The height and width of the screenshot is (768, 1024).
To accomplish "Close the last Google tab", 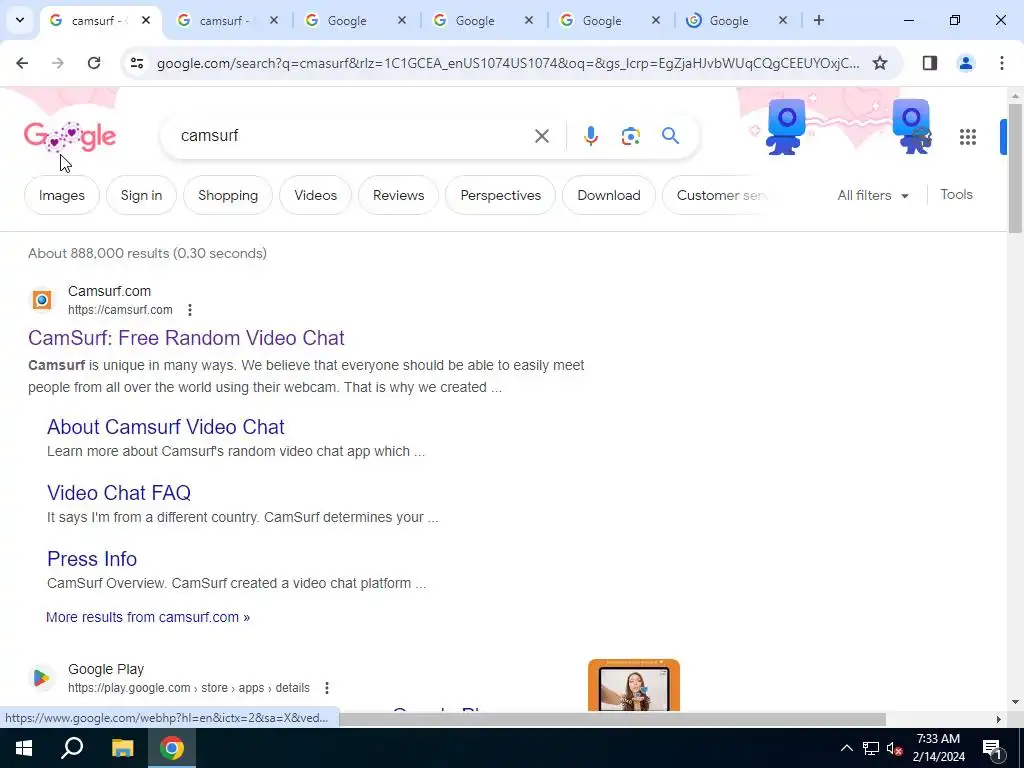I will click(x=782, y=20).
